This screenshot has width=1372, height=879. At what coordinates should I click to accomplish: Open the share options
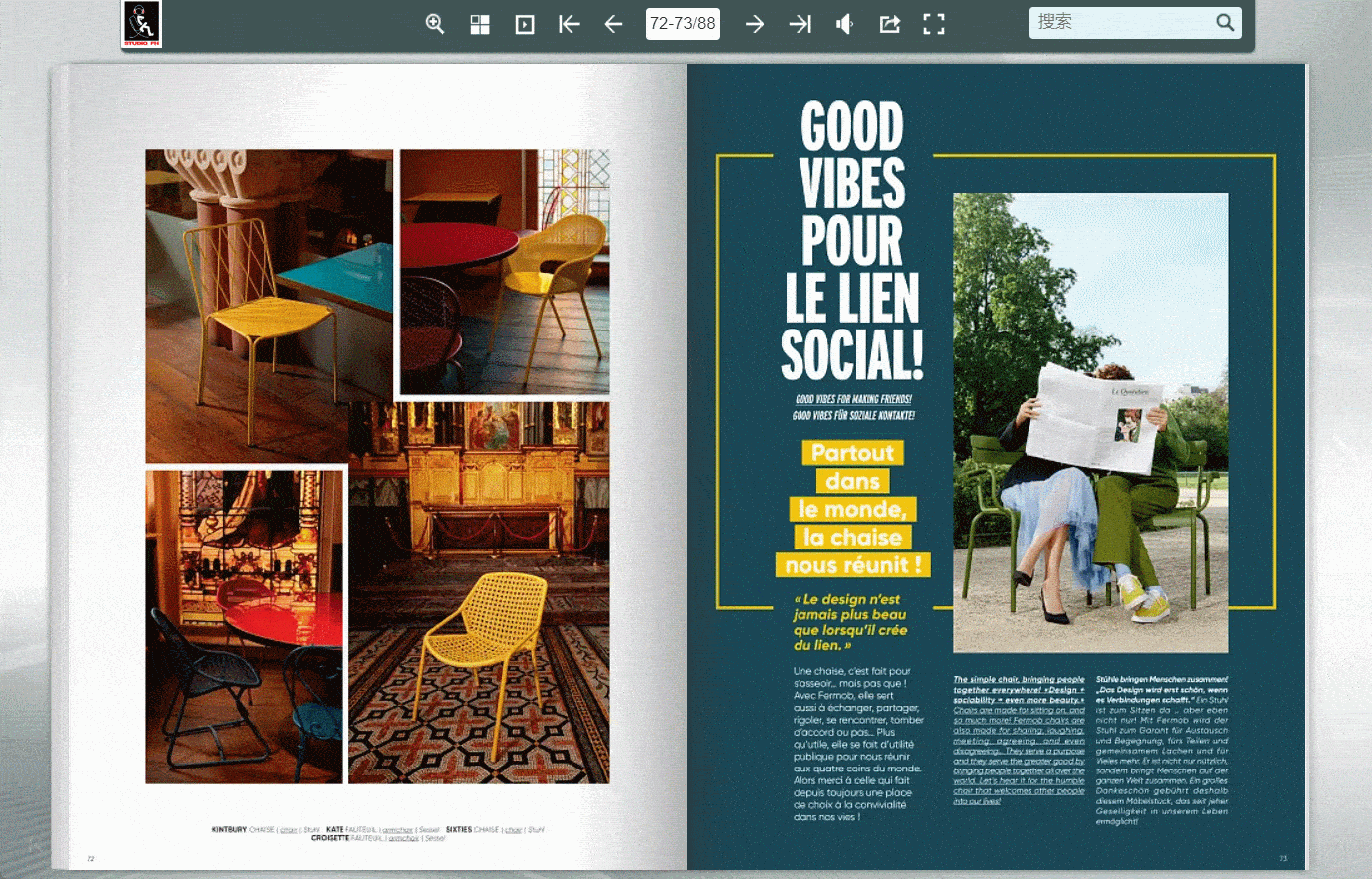pos(889,24)
